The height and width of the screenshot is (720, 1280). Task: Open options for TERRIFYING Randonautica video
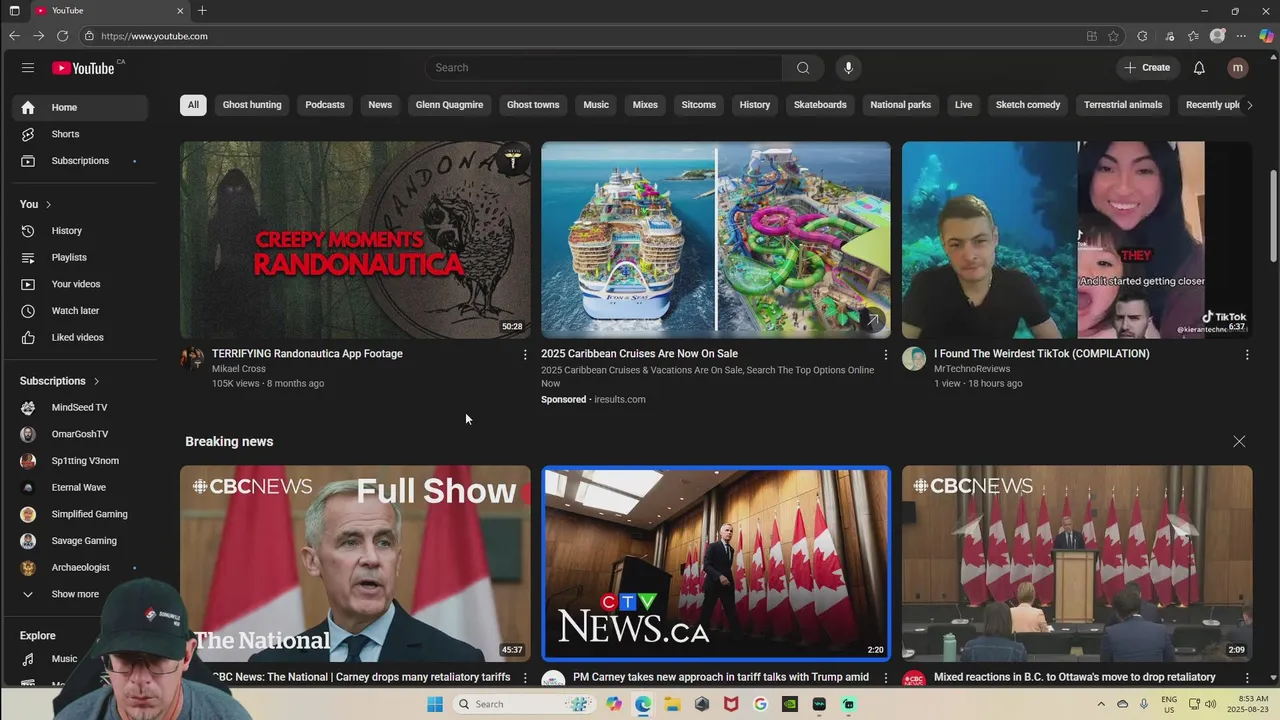525,355
